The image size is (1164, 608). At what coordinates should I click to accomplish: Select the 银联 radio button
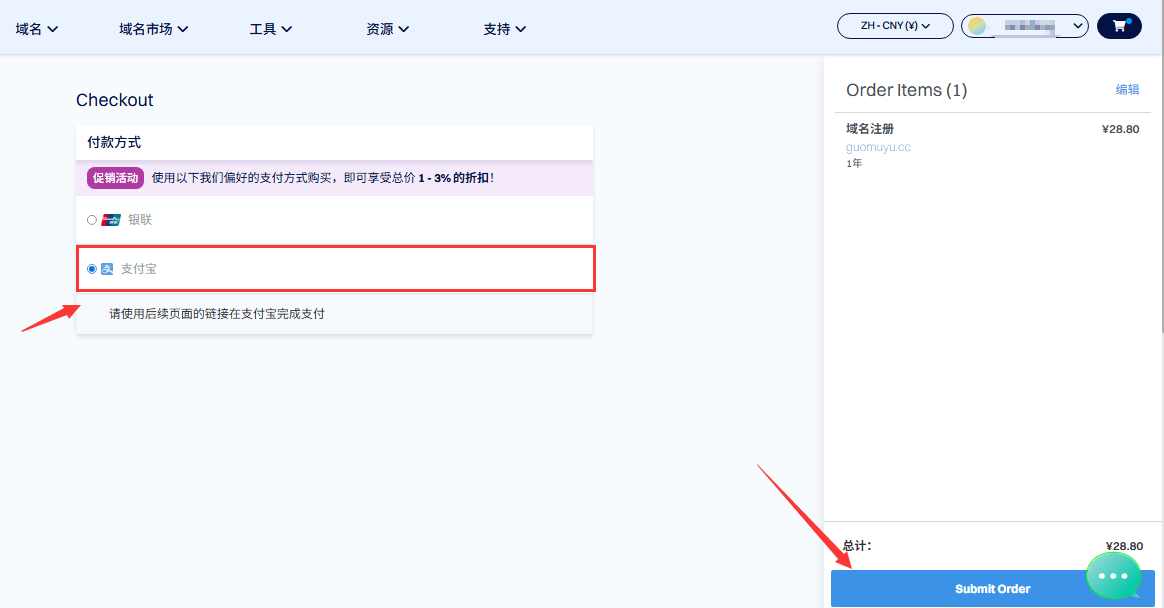92,220
